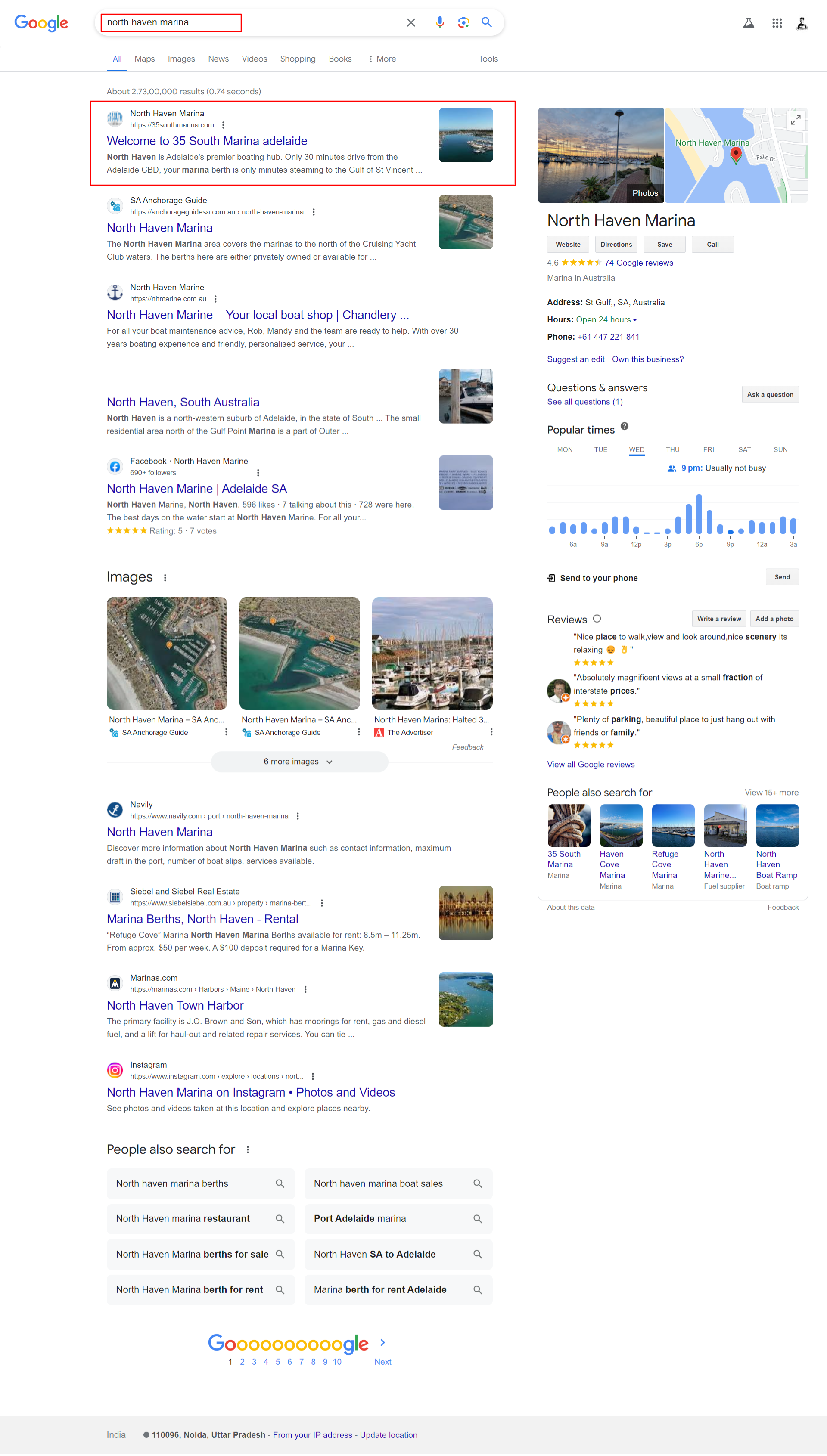
Task: Open options for 35southmarina result
Action: click(x=223, y=125)
